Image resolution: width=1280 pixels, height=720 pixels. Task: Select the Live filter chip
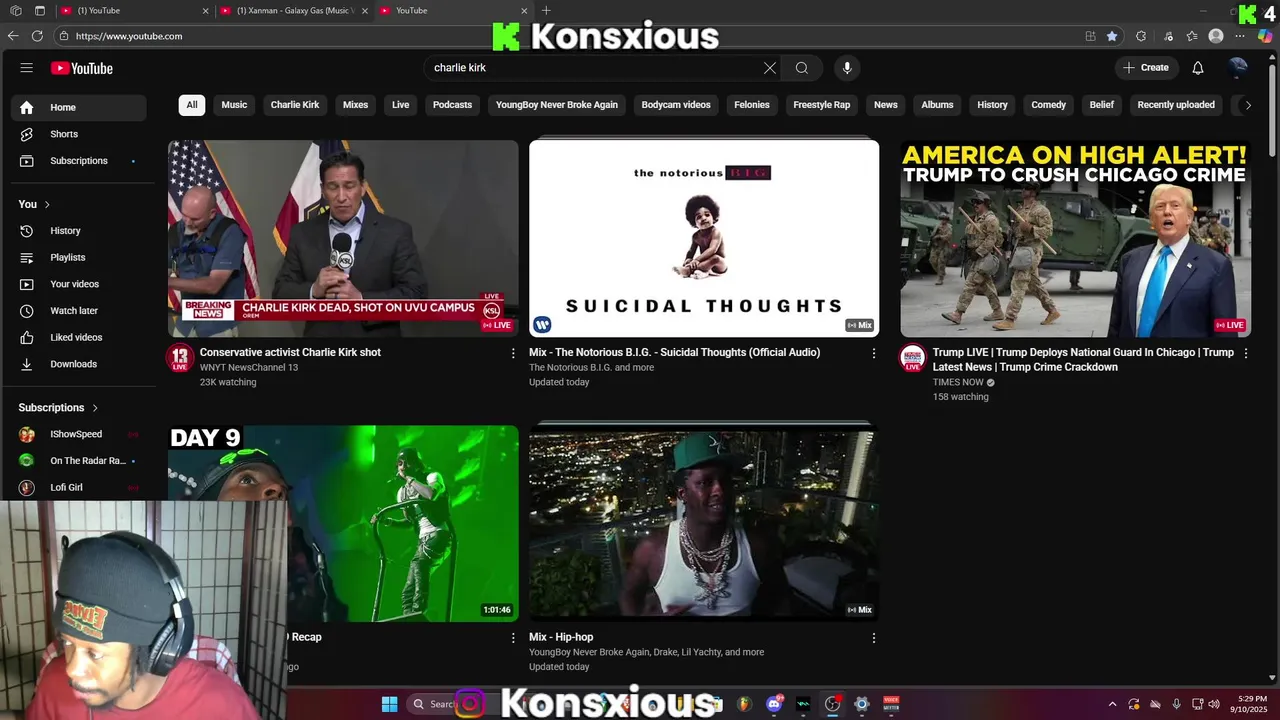[401, 105]
